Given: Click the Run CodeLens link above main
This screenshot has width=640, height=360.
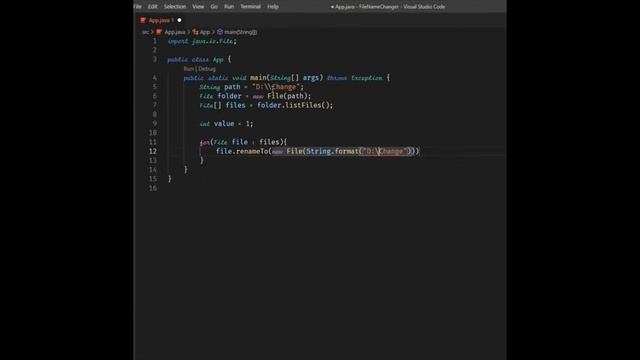Looking at the screenshot, I should point(189,69).
